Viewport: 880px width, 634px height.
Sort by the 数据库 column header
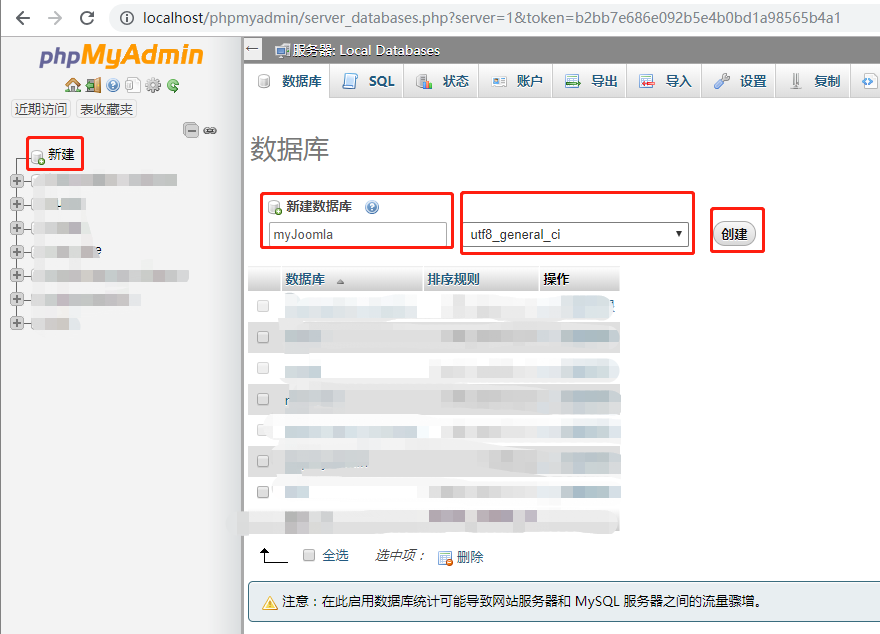[x=305, y=279]
